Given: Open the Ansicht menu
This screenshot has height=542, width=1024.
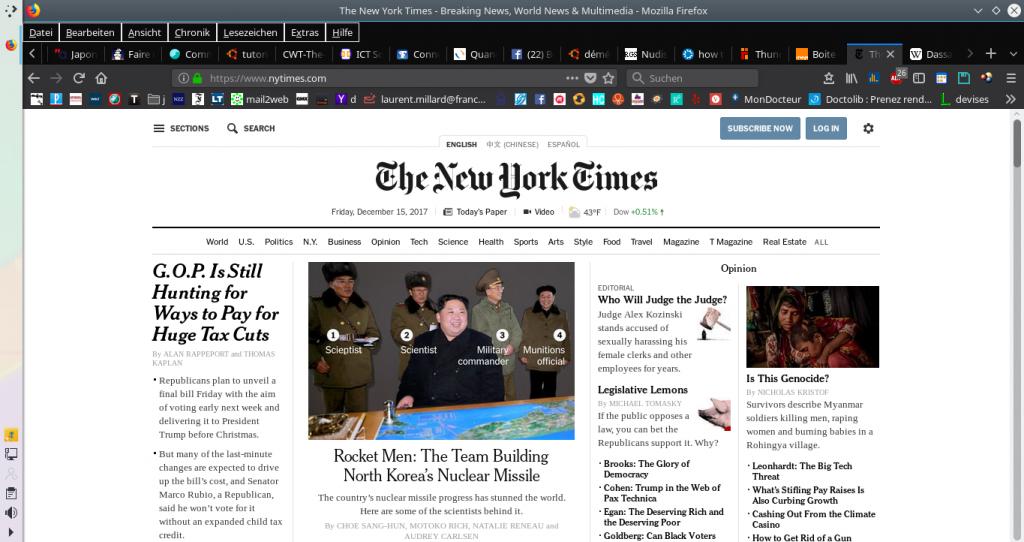Looking at the screenshot, I should [x=144, y=33].
